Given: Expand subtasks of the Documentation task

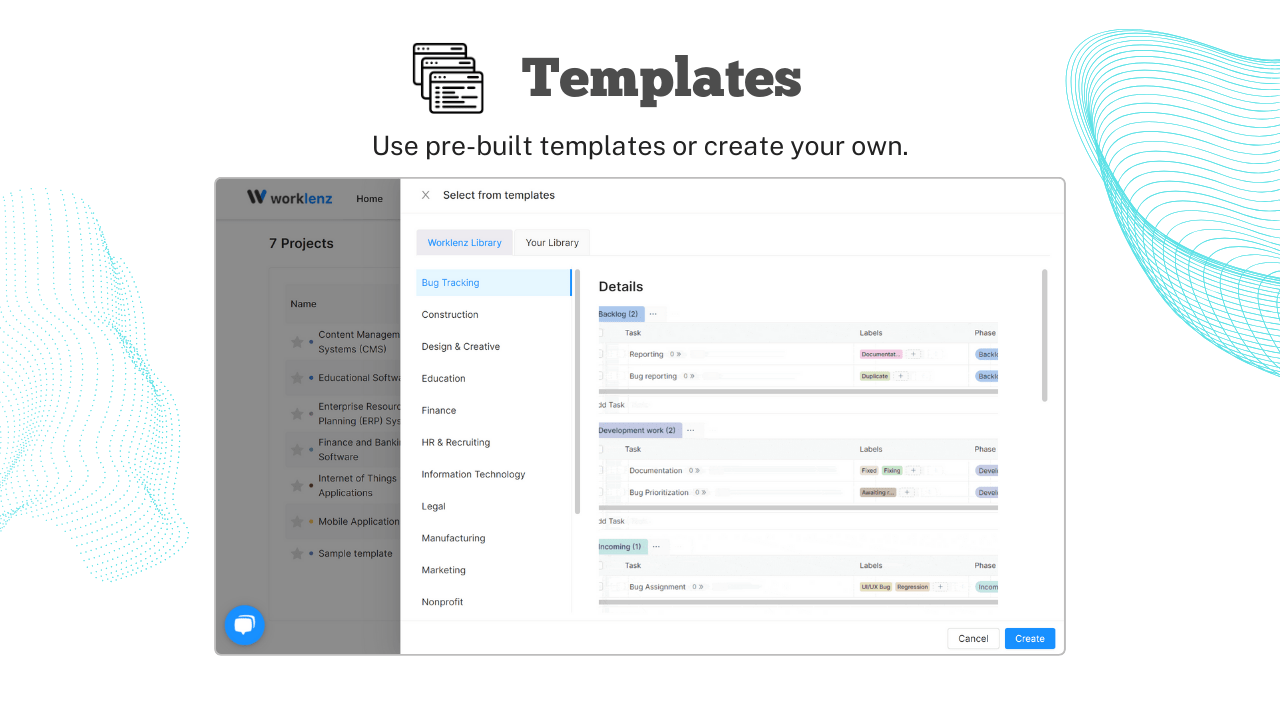Looking at the screenshot, I should tap(694, 470).
